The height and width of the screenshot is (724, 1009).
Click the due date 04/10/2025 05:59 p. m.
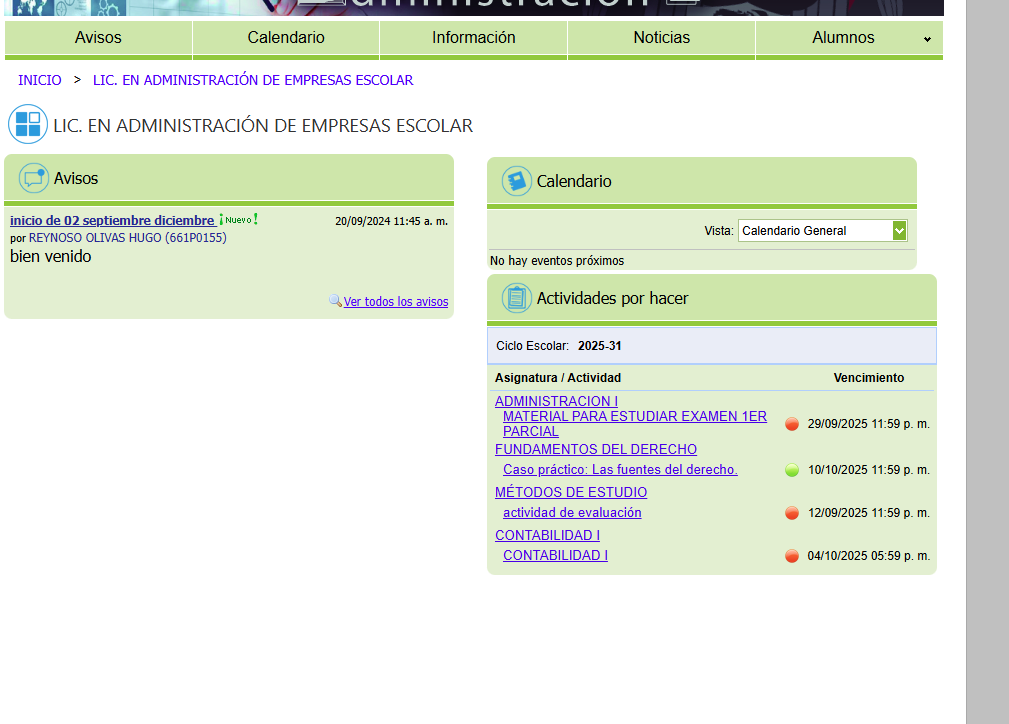[869, 556]
